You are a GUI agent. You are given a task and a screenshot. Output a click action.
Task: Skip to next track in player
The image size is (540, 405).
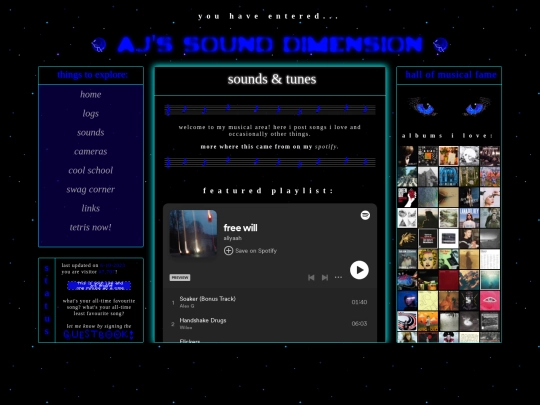[x=324, y=277]
